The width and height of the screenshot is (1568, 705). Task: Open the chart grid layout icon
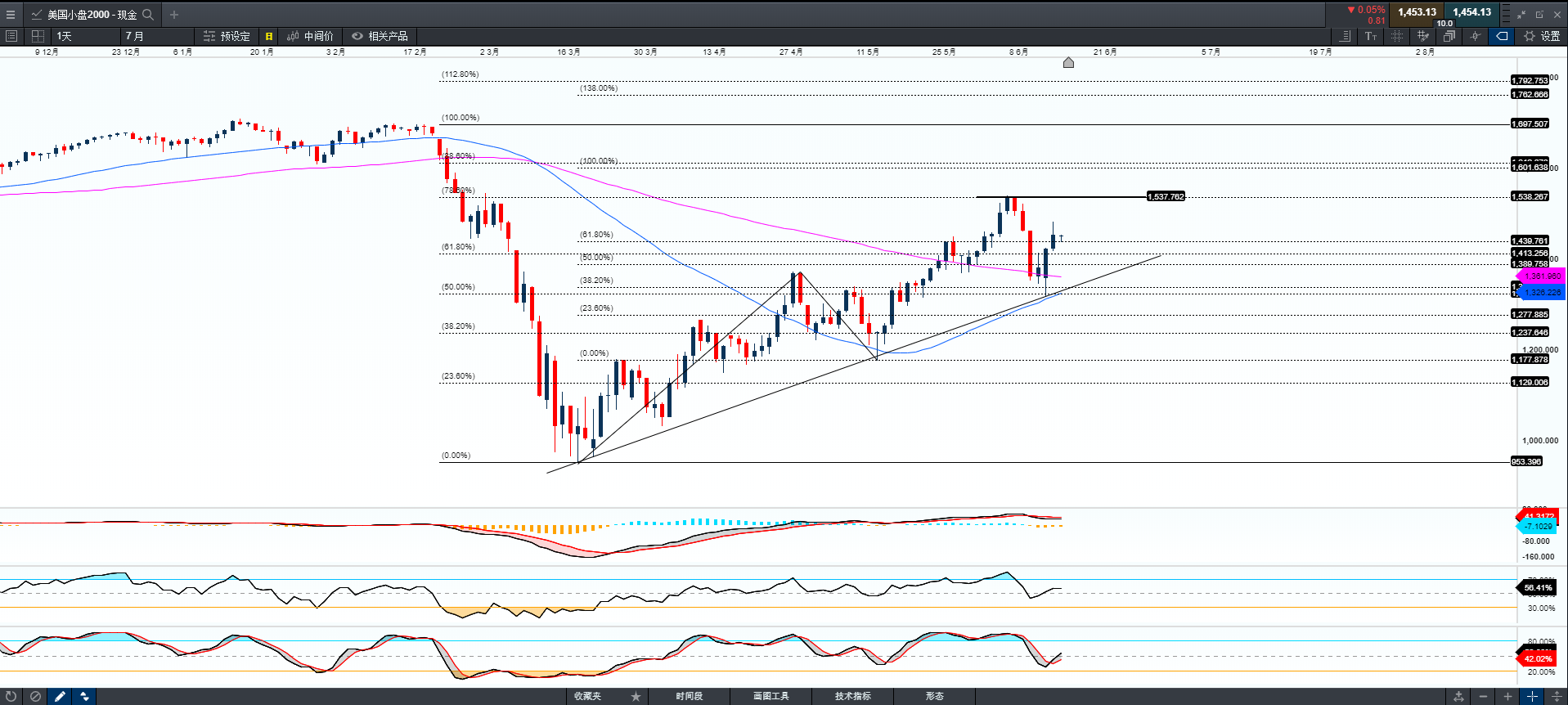[38, 36]
